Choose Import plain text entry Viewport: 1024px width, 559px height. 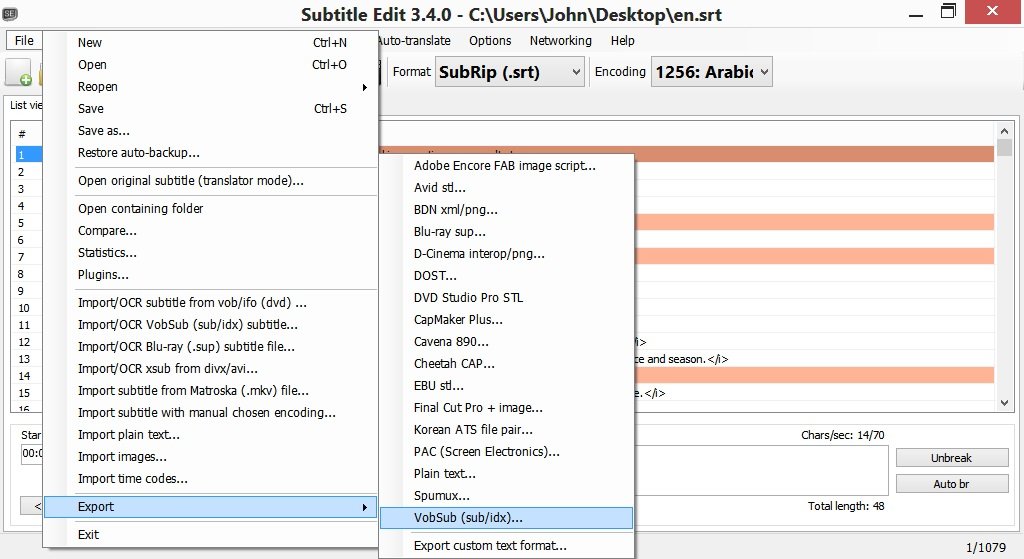pyautogui.click(x=129, y=435)
